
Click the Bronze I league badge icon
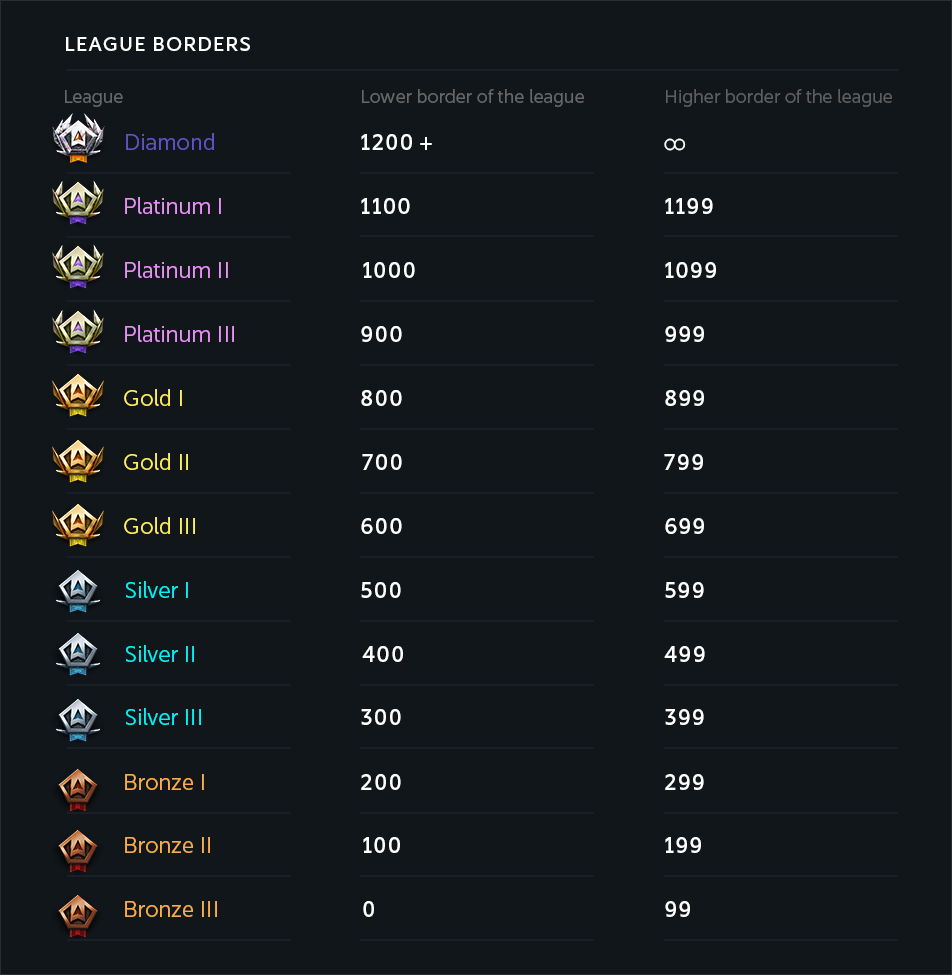pos(78,782)
